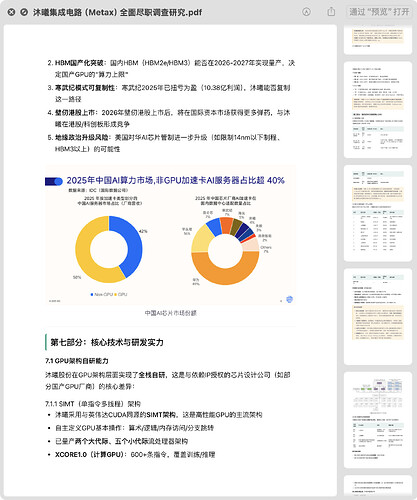Viewport: 417px width, 500px height.
Task: Click bullet XCORE1.0（计算GPU）
Action: click(x=135, y=455)
